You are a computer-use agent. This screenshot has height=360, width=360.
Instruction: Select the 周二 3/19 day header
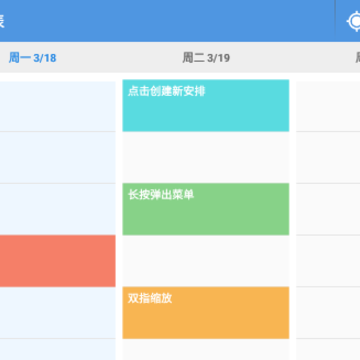click(x=206, y=58)
